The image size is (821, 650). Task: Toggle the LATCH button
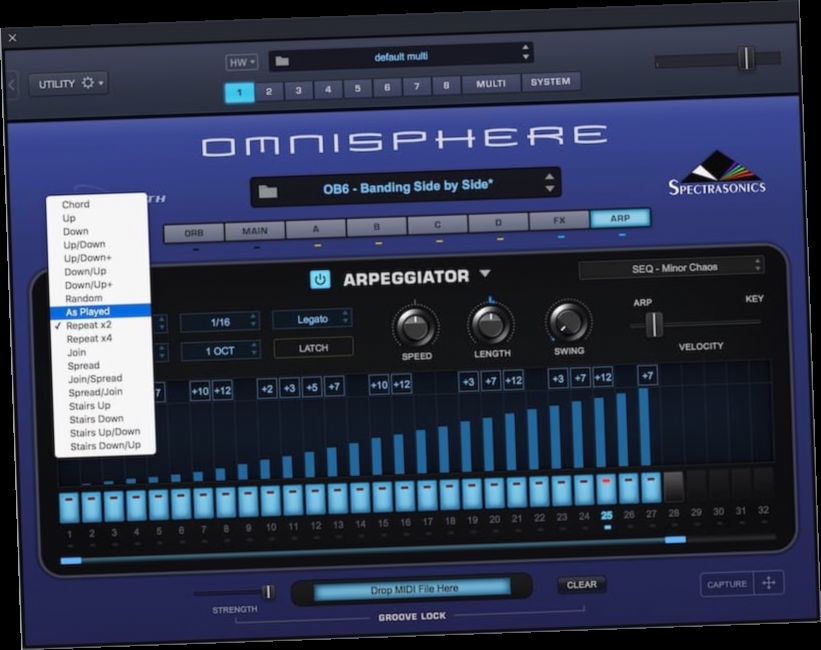313,348
